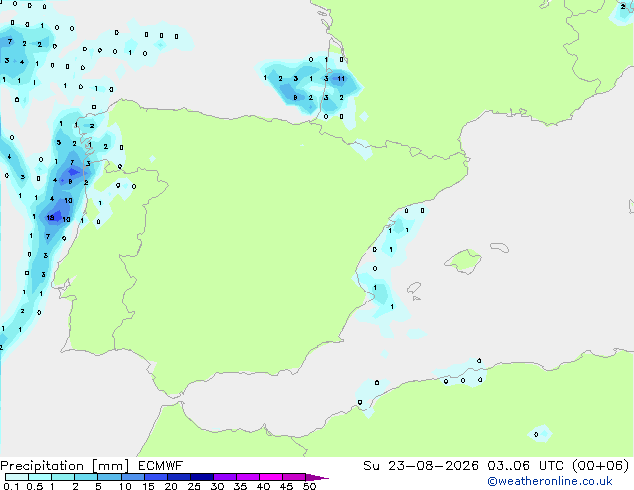
Task: Click the '19' rainfall value off Portugal
Action: (x=51, y=218)
